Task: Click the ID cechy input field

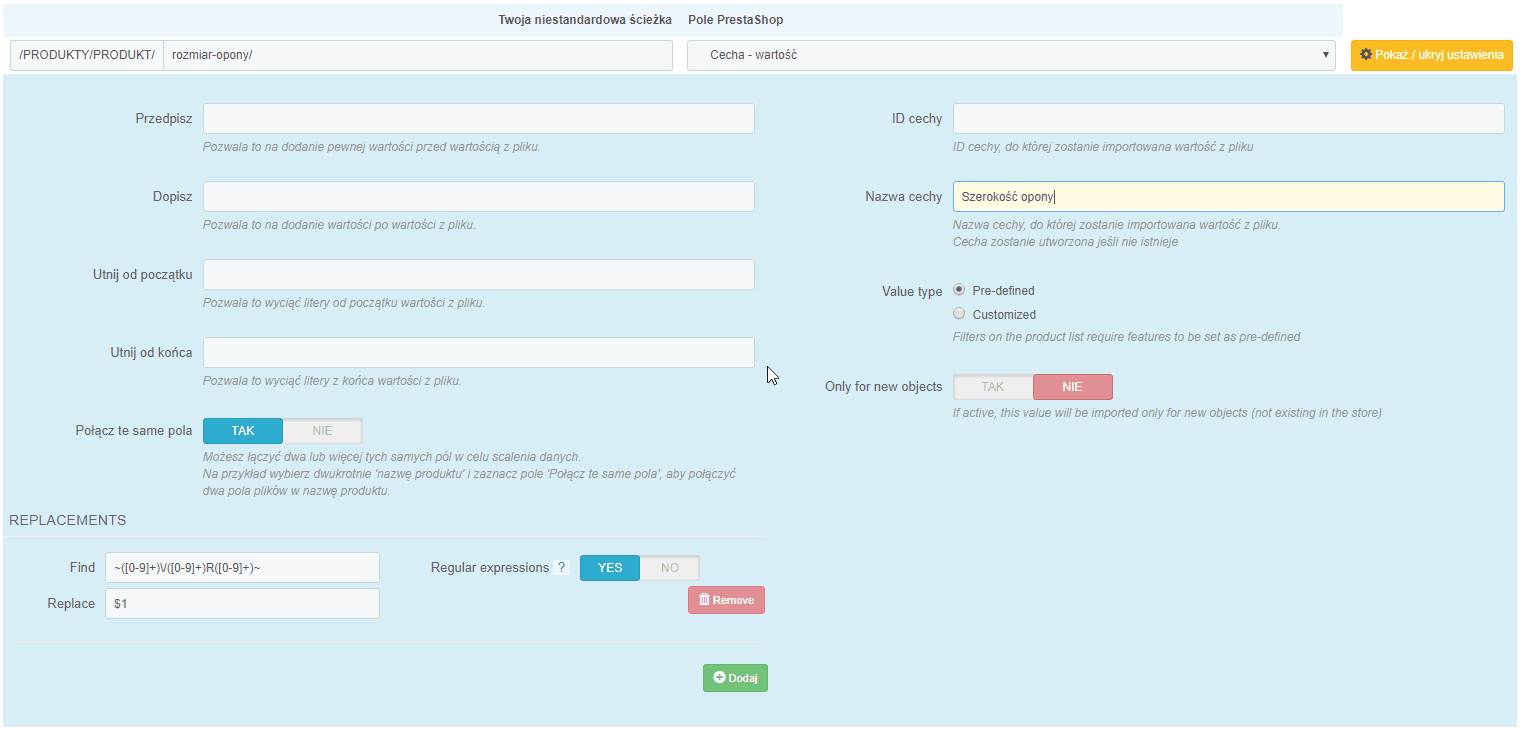Action: click(x=1228, y=119)
